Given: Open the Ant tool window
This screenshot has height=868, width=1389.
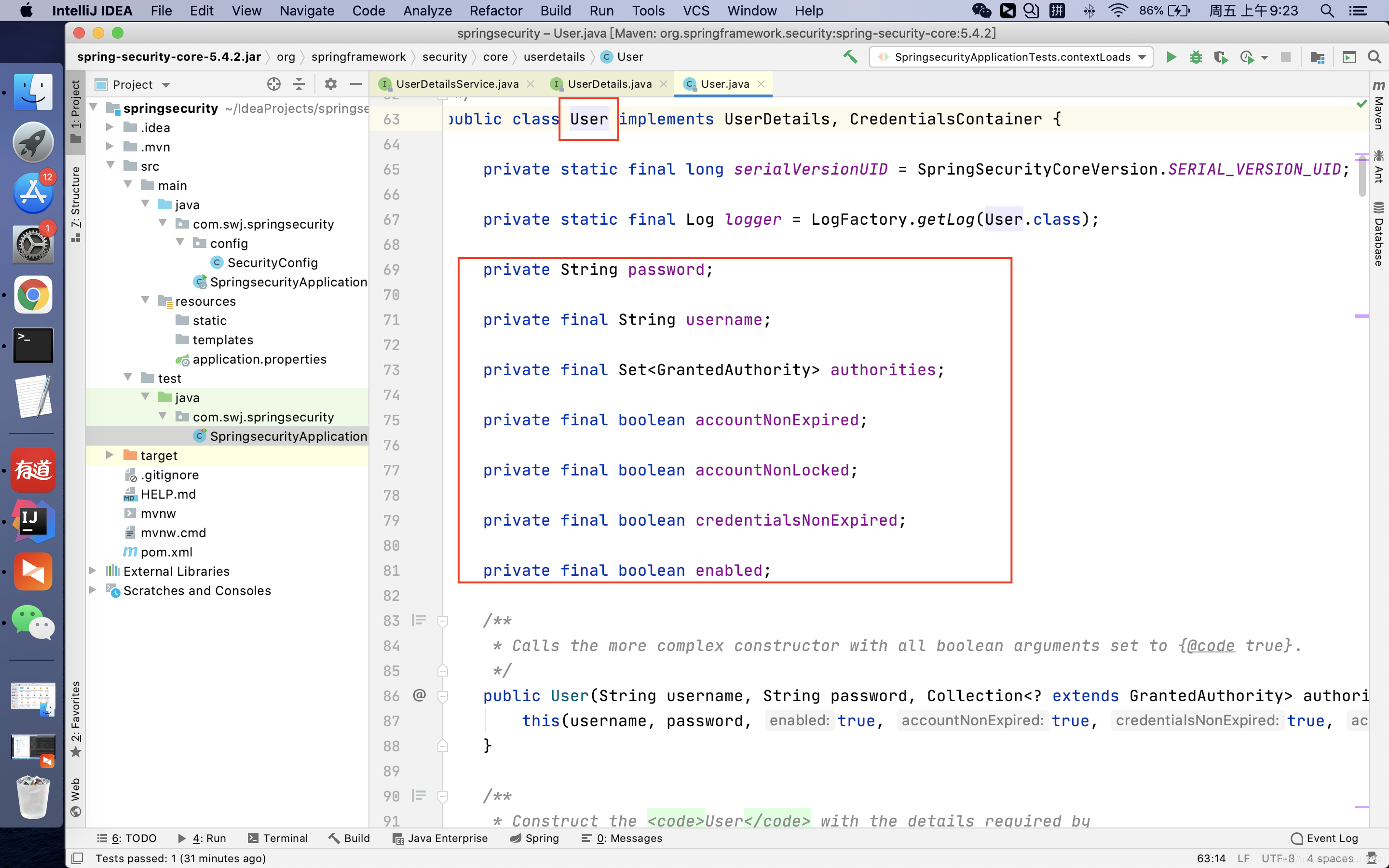Looking at the screenshot, I should click(x=1379, y=166).
